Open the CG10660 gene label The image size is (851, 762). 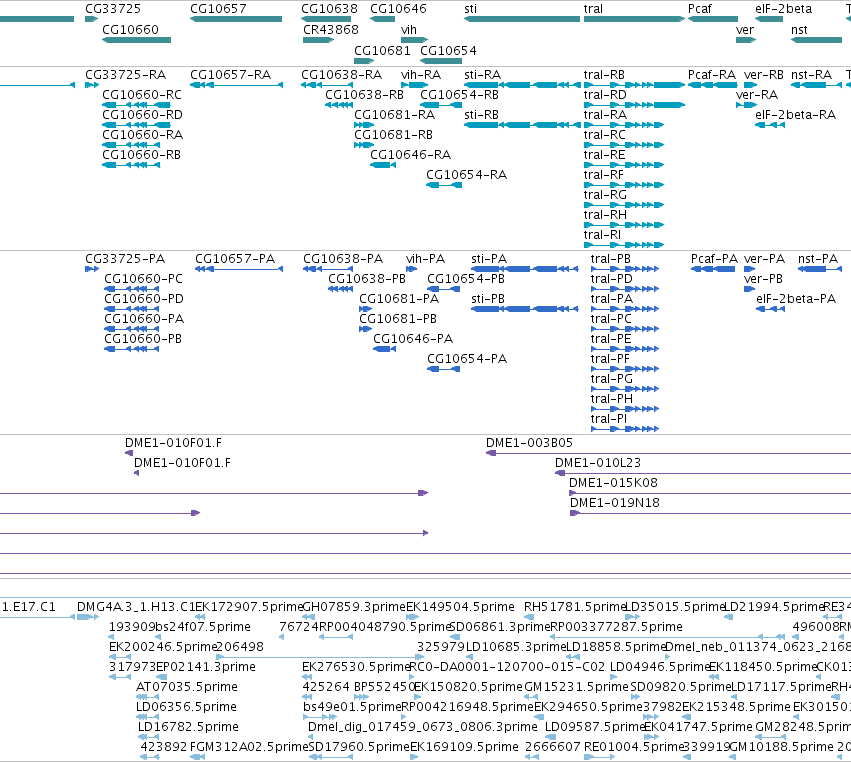(130, 29)
